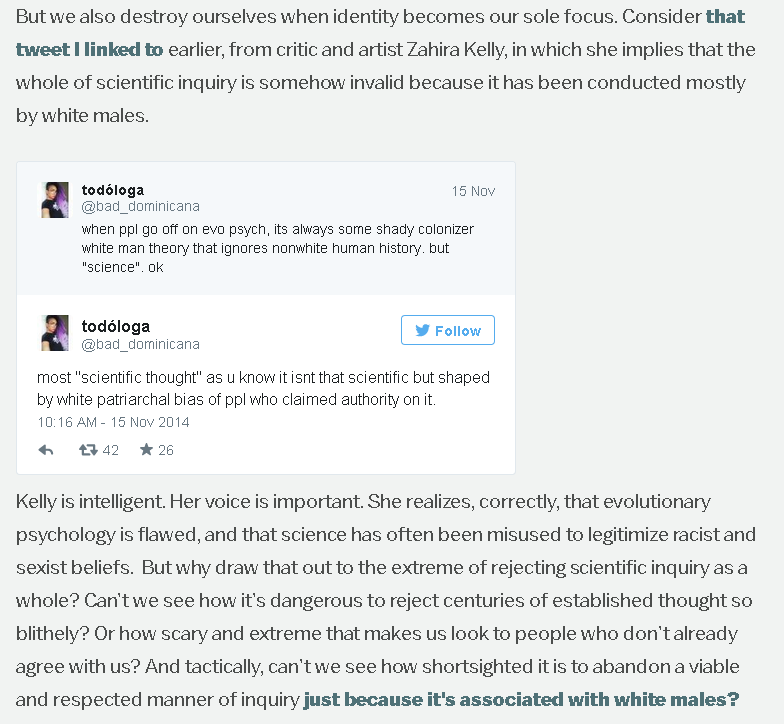Open the top tweet's profile avatar
The height and width of the screenshot is (724, 784).
(x=54, y=200)
